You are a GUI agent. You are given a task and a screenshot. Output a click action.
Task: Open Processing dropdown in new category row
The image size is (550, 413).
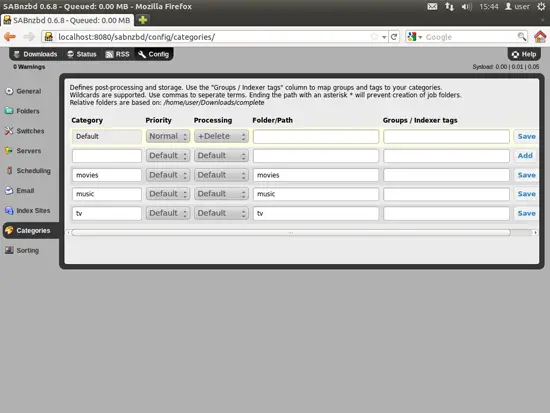tap(221, 155)
